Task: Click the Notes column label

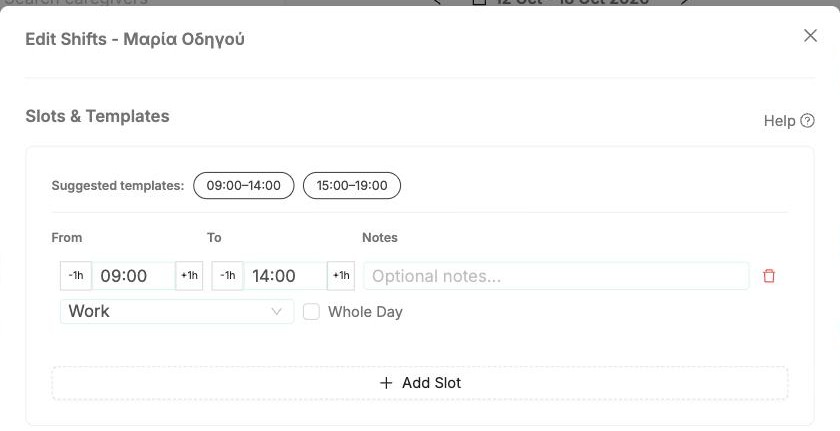Action: 380,237
